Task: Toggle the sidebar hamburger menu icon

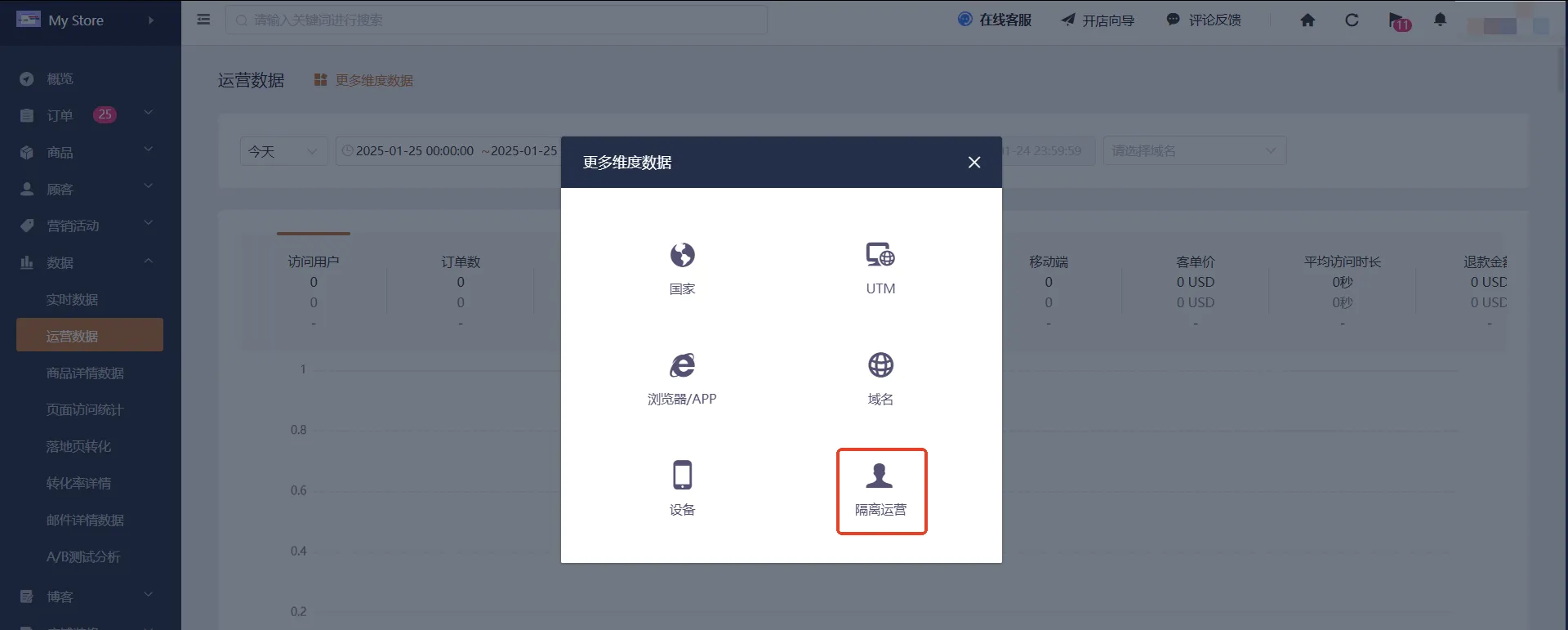Action: pyautogui.click(x=203, y=20)
